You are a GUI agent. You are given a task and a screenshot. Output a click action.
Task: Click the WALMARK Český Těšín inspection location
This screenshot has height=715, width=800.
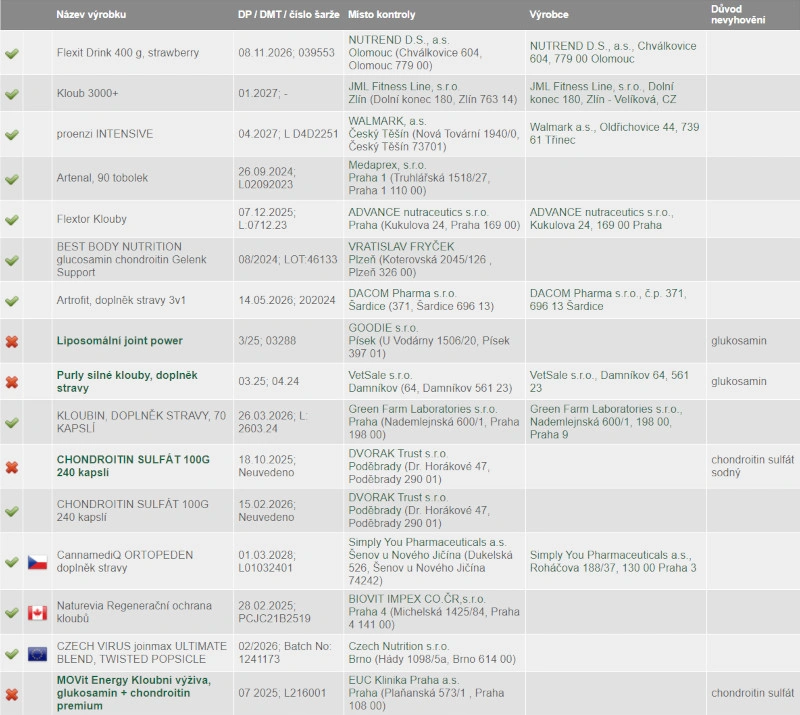tap(434, 134)
